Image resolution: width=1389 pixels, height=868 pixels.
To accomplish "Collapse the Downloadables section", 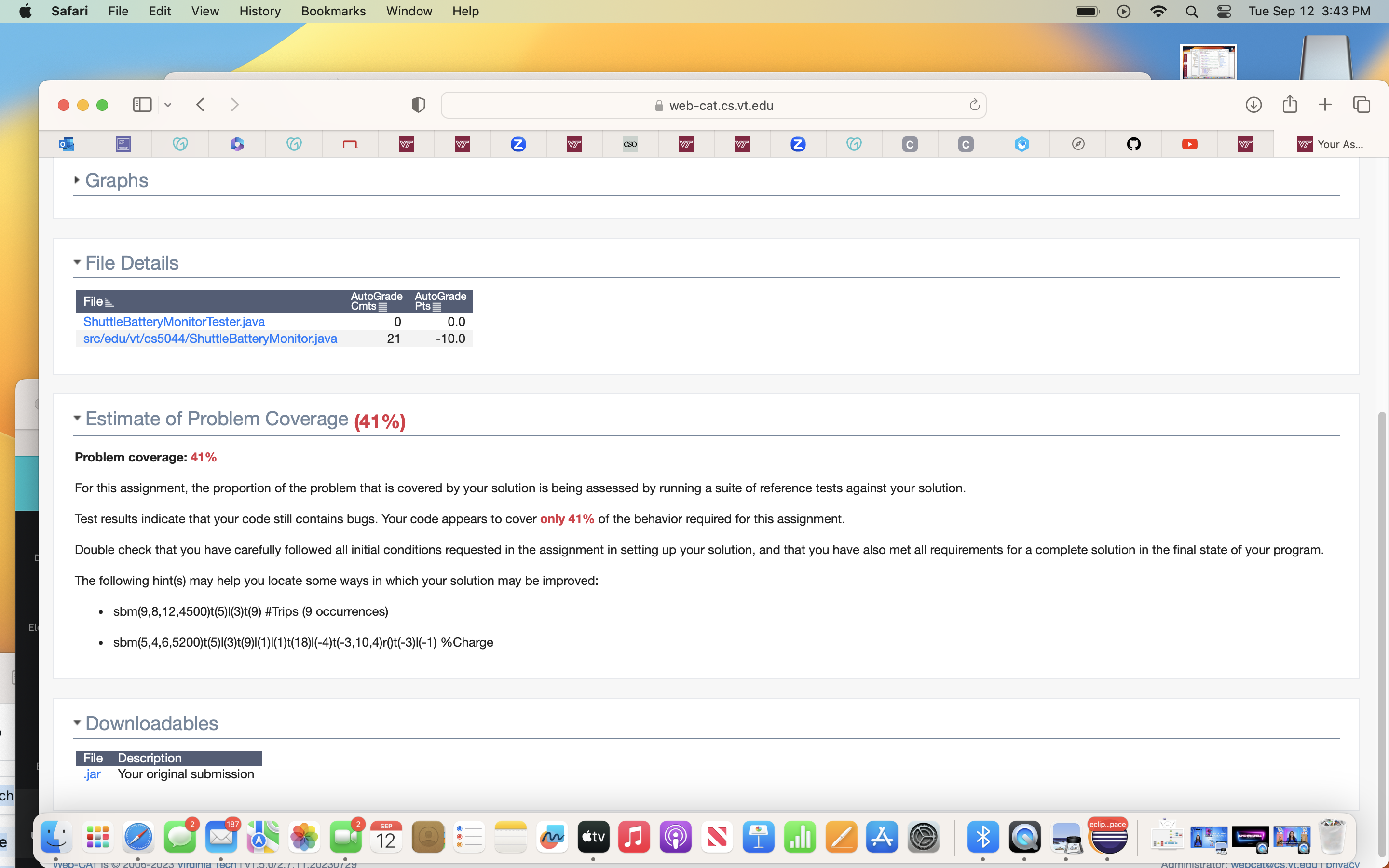I will pyautogui.click(x=77, y=723).
